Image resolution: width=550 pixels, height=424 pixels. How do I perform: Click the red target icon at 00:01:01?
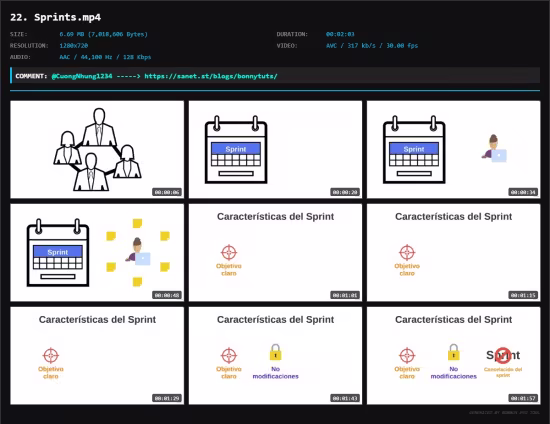[229, 252]
